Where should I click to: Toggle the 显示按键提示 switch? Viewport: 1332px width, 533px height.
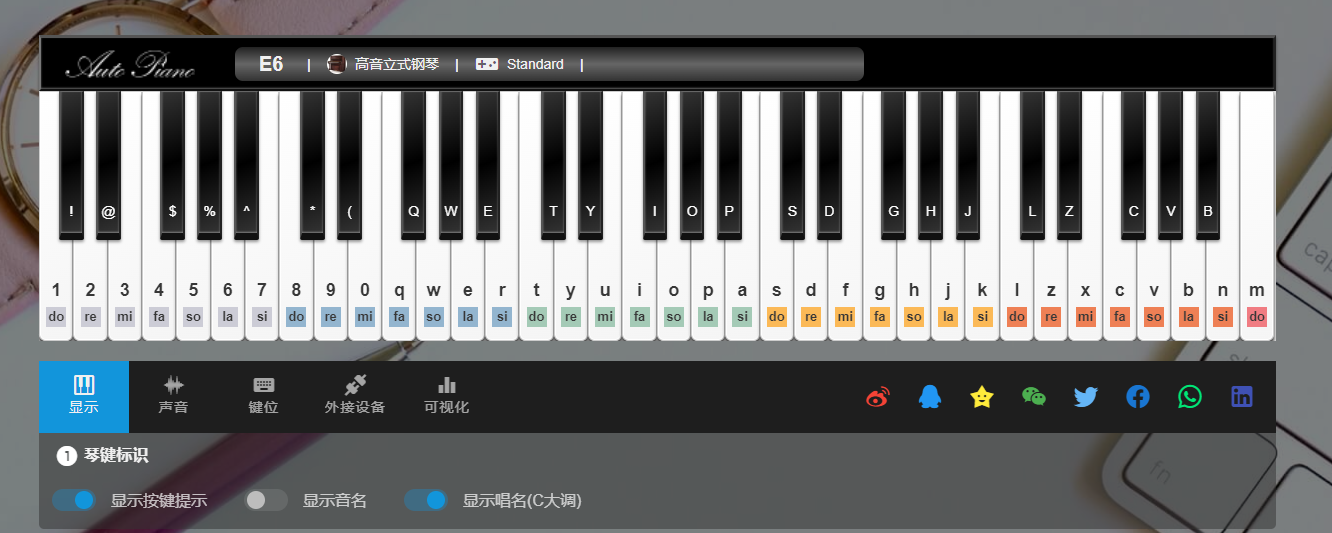tap(73, 500)
